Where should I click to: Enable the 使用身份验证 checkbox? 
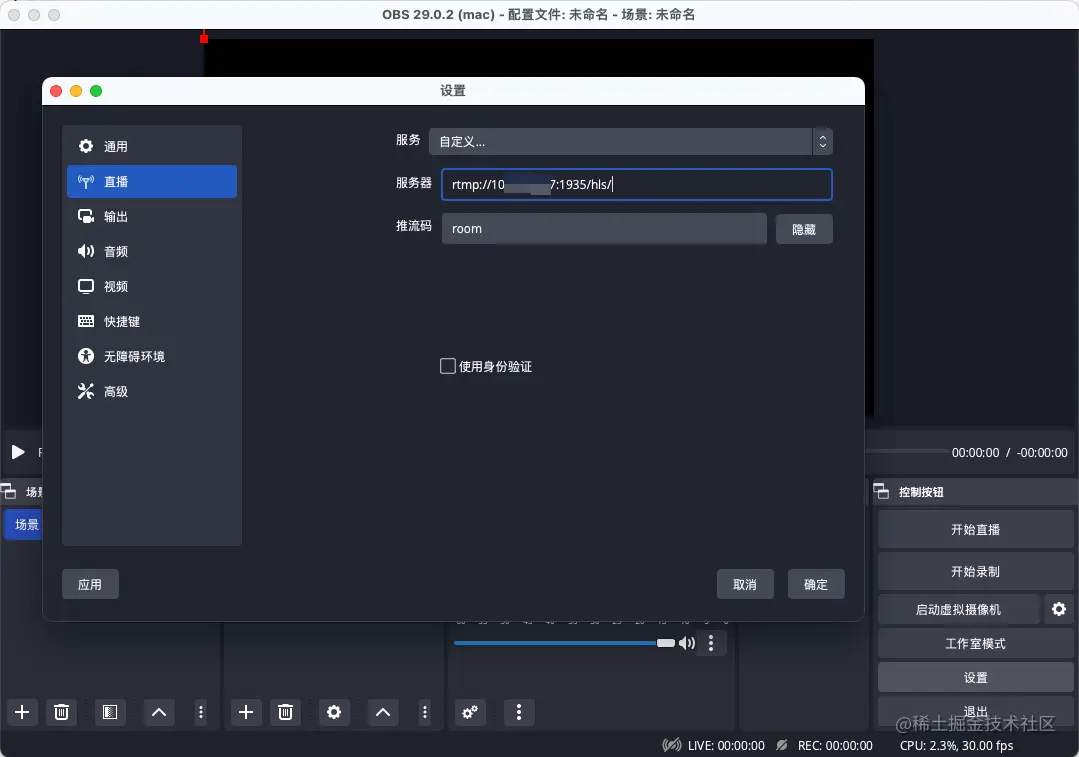coord(448,366)
